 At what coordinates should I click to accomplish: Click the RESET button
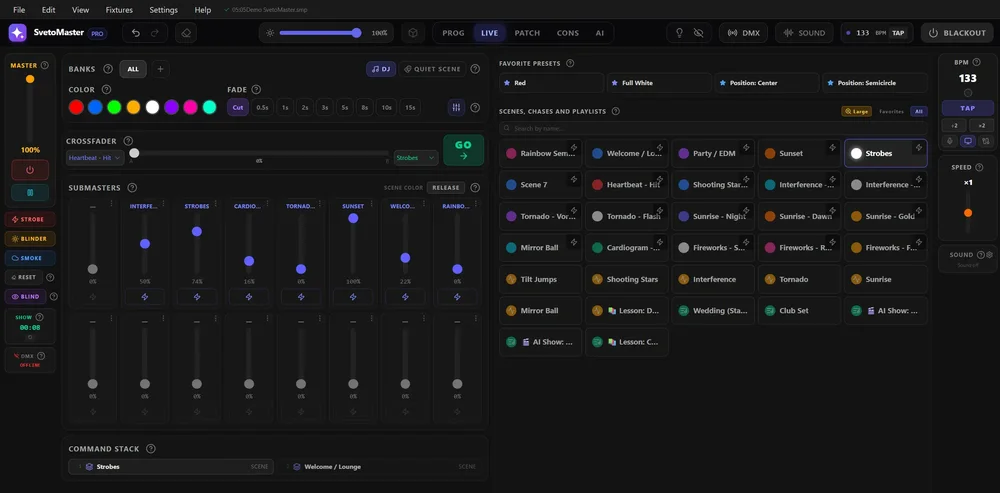[24, 277]
